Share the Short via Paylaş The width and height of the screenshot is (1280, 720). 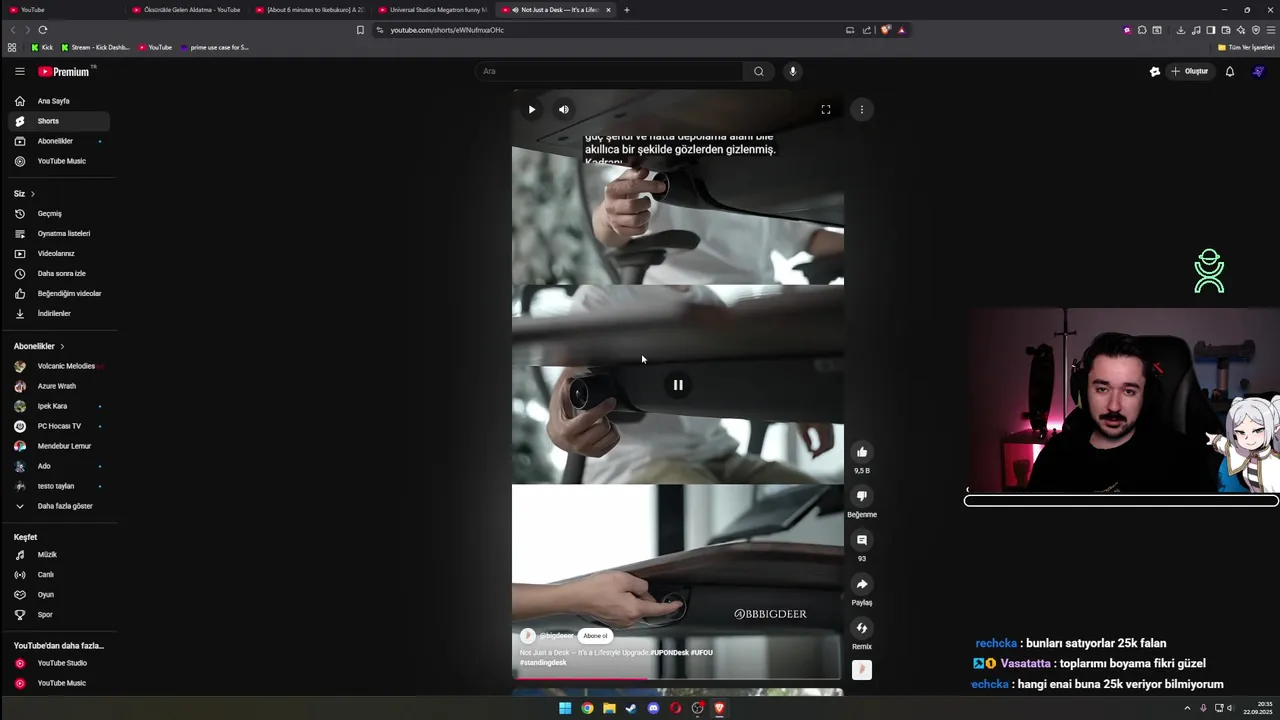pos(862,584)
